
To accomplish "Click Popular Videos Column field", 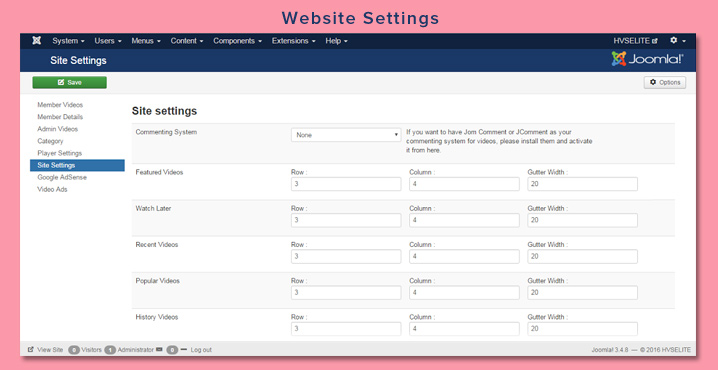I will 464,293.
